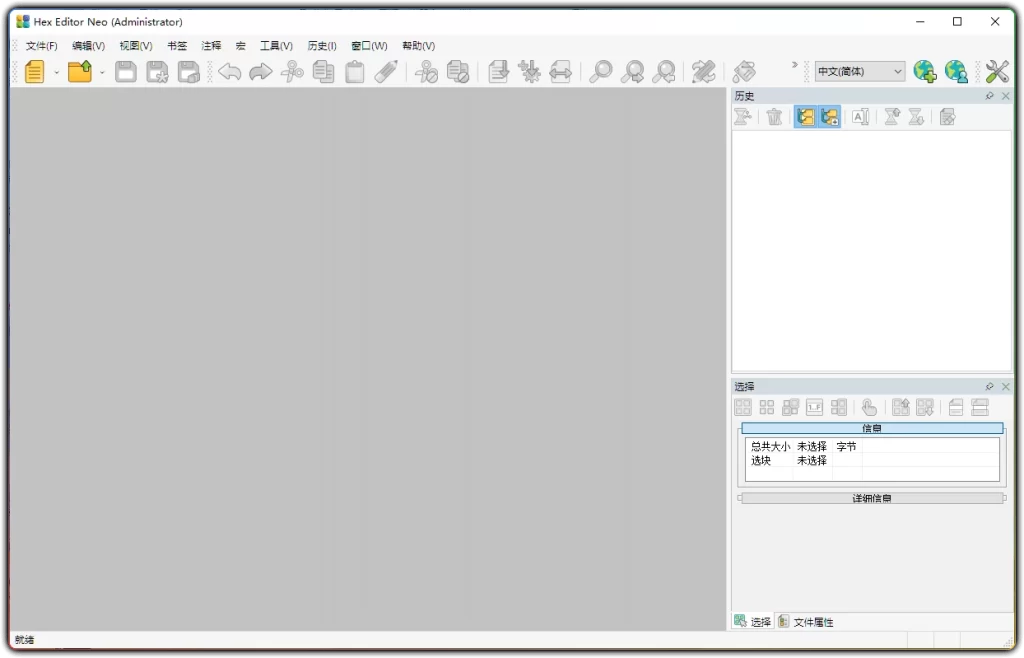Open the Find magnifier icon on the toolbar
The width and height of the screenshot is (1024, 658).
point(599,71)
